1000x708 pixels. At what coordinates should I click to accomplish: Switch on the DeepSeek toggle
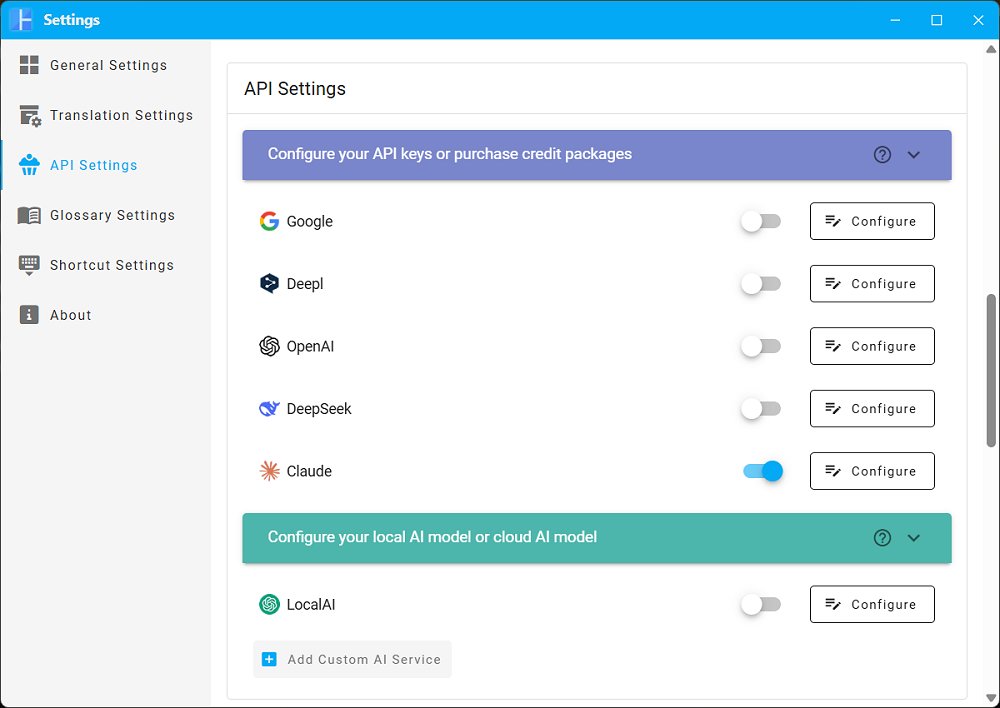(761, 409)
